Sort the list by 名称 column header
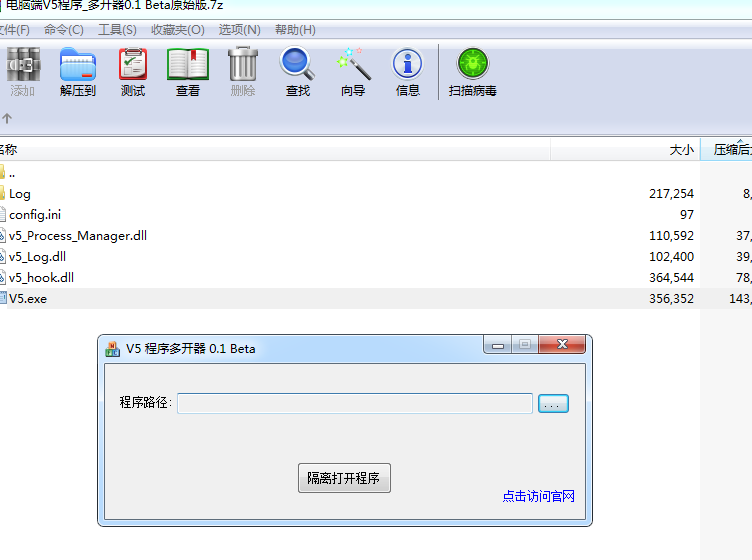This screenshot has width=752, height=560. click(x=275, y=150)
